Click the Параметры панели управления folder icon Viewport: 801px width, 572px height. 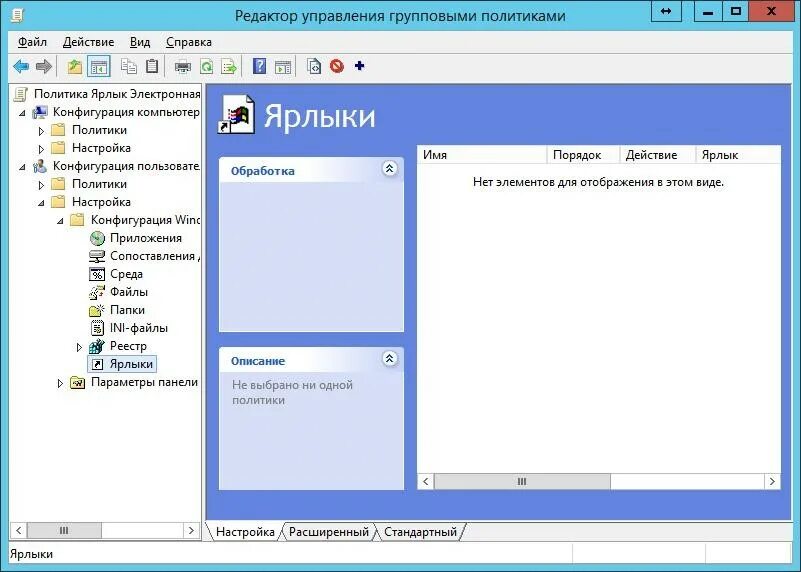coord(78,382)
